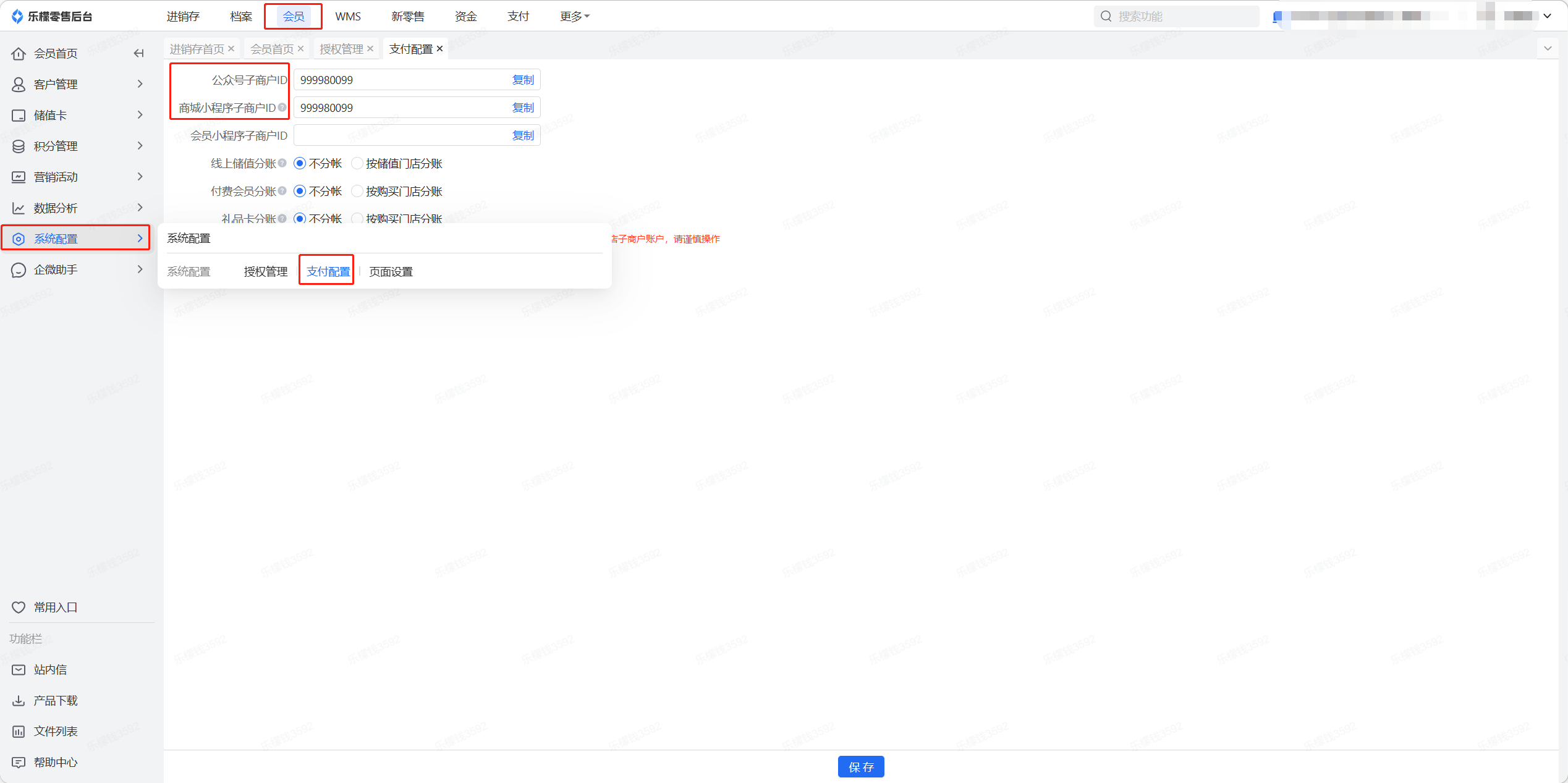This screenshot has width=1568, height=783.
Task: Click help icon beside 线上储值分账
Action: 282,163
